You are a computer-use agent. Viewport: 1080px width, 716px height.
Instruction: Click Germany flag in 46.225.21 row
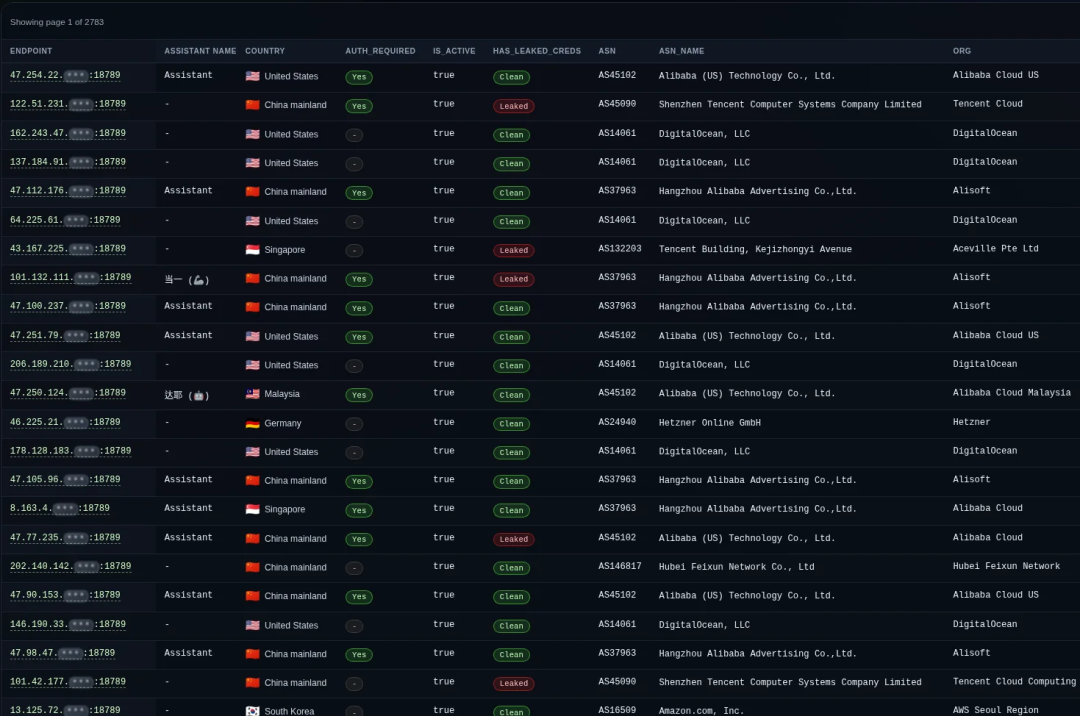pyautogui.click(x=253, y=423)
